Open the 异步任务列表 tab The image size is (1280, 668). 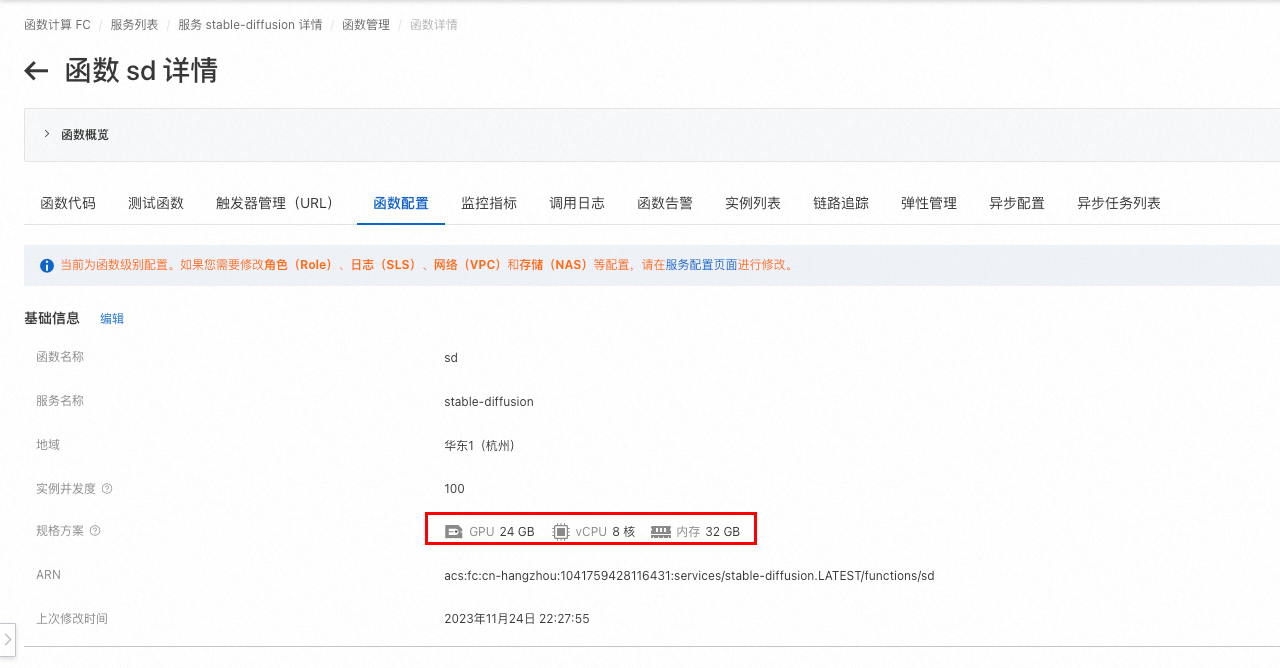click(1119, 203)
